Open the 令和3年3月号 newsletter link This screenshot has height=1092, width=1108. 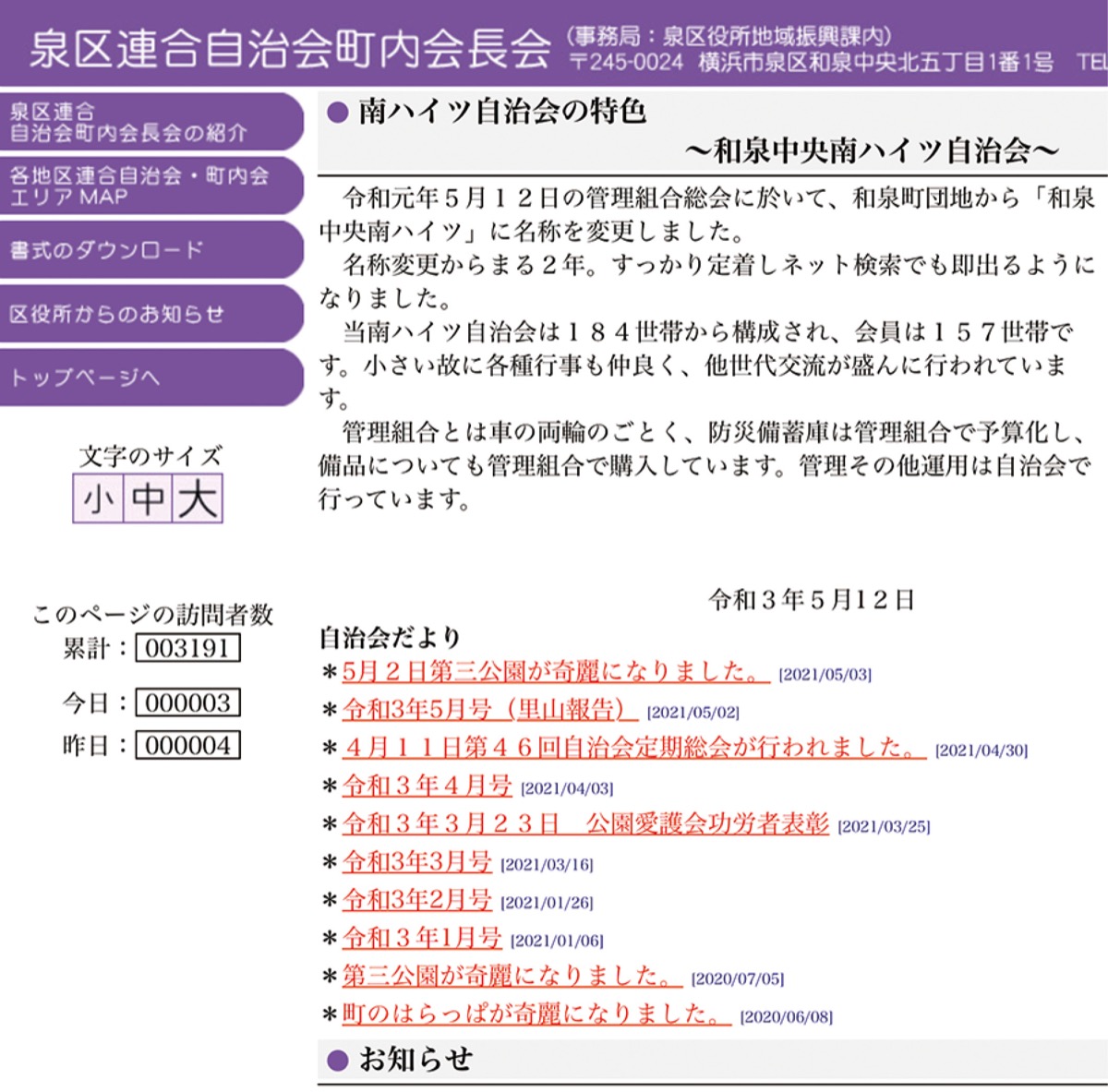point(416,862)
